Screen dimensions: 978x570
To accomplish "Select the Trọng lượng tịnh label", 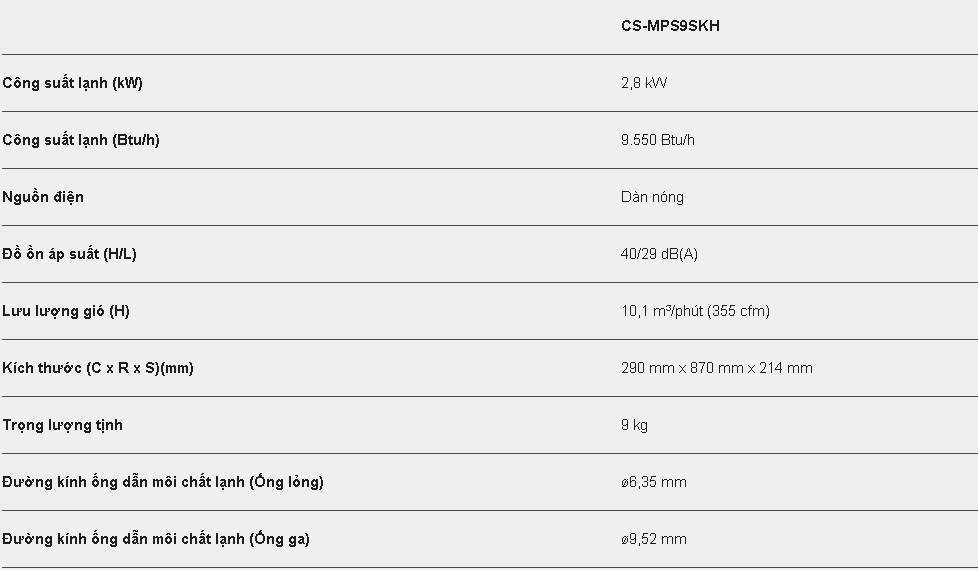I will 62,425.
